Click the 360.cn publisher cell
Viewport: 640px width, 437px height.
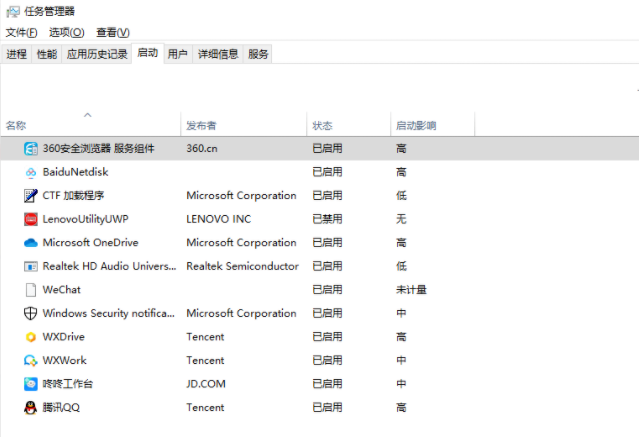[202, 149]
